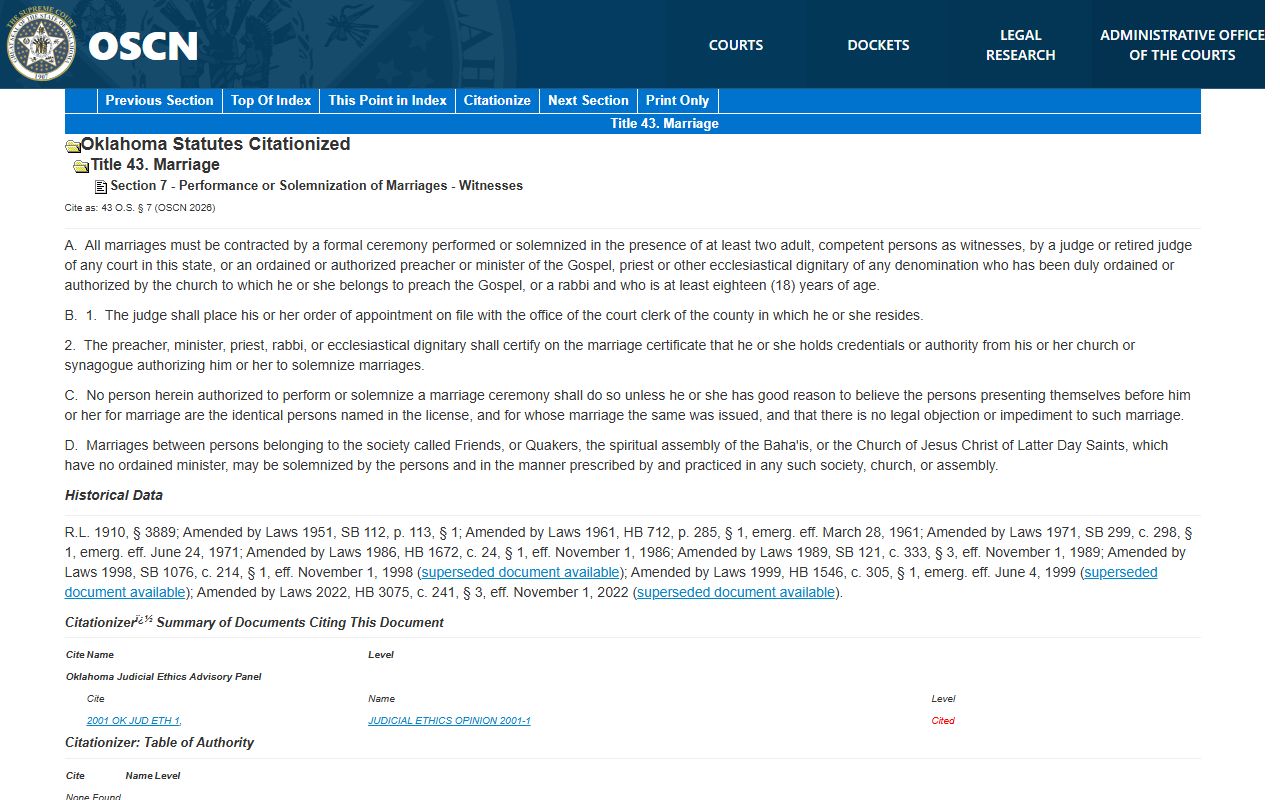
Task: Open Title 43. Marriage index entry
Action: [155, 165]
